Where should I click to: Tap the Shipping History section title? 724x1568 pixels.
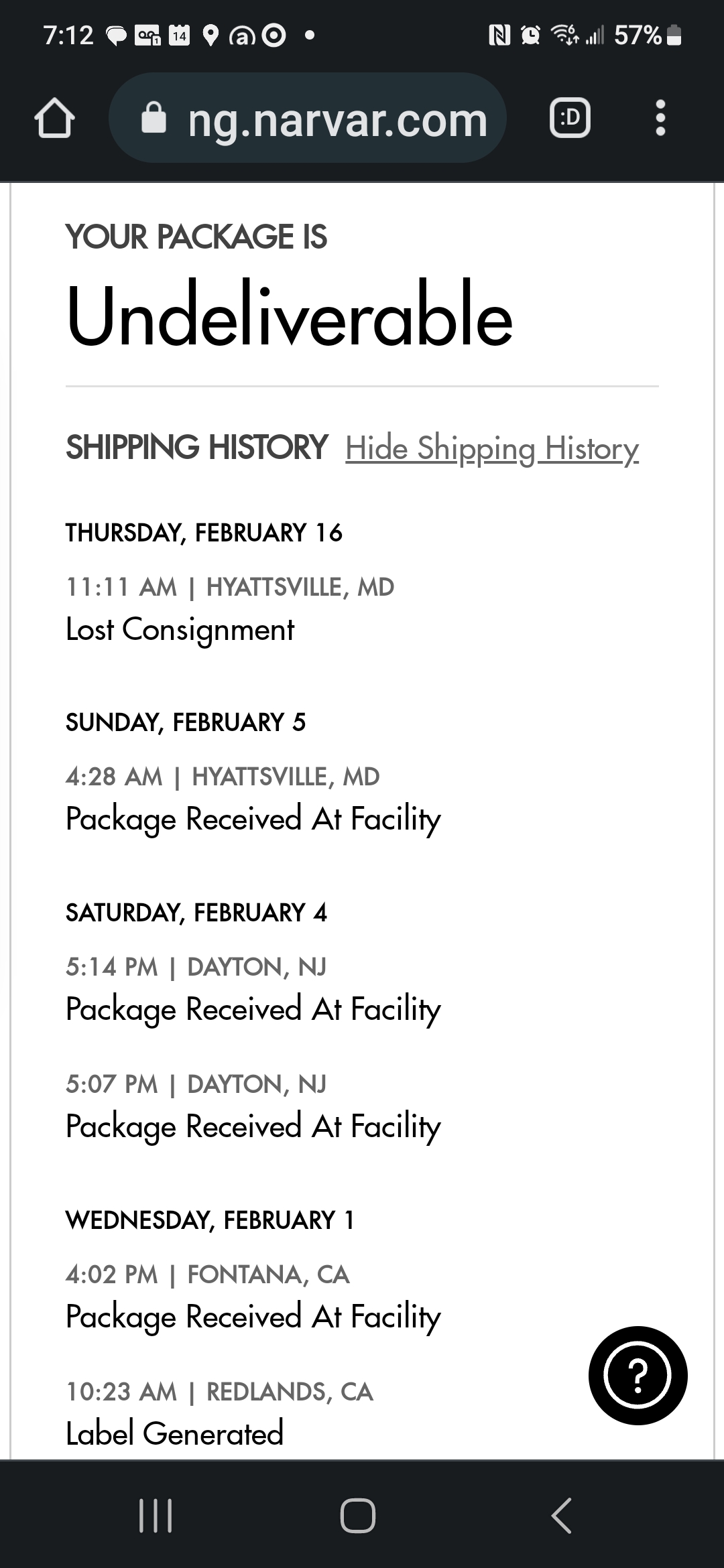pyautogui.click(x=196, y=448)
